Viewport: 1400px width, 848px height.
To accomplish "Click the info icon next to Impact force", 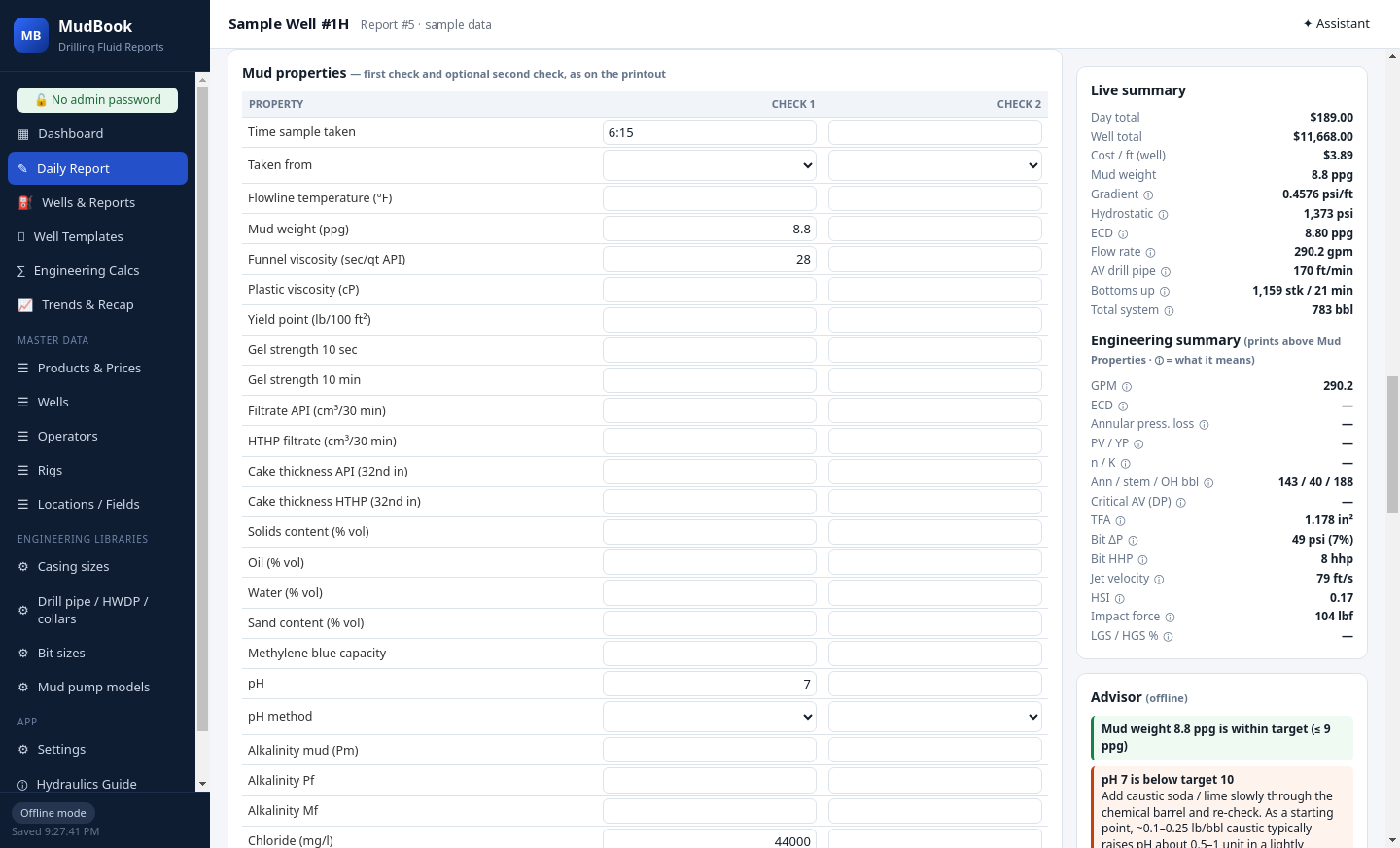I will pyautogui.click(x=1170, y=617).
